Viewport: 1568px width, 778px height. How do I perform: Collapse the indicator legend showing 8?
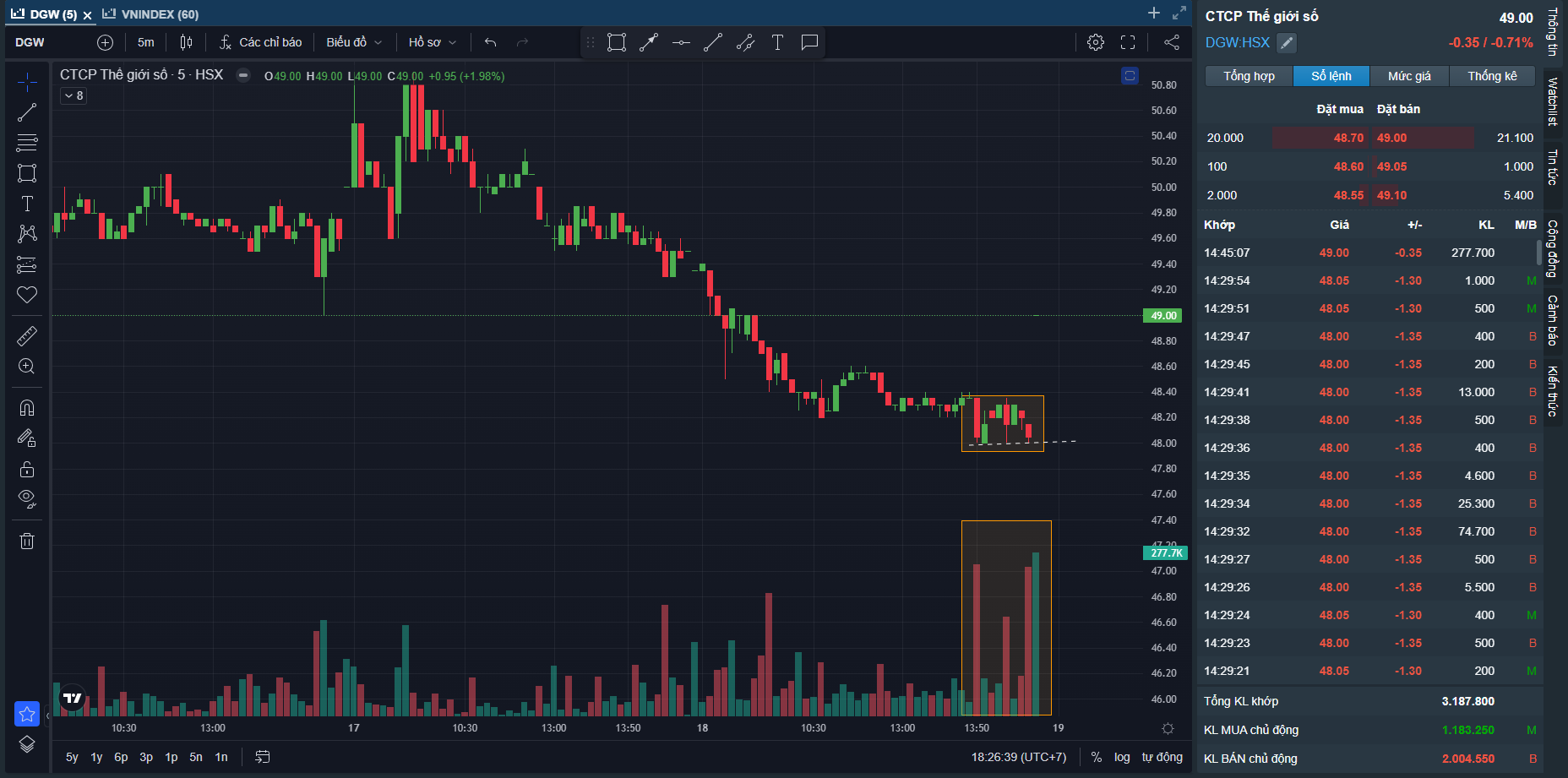[x=73, y=95]
